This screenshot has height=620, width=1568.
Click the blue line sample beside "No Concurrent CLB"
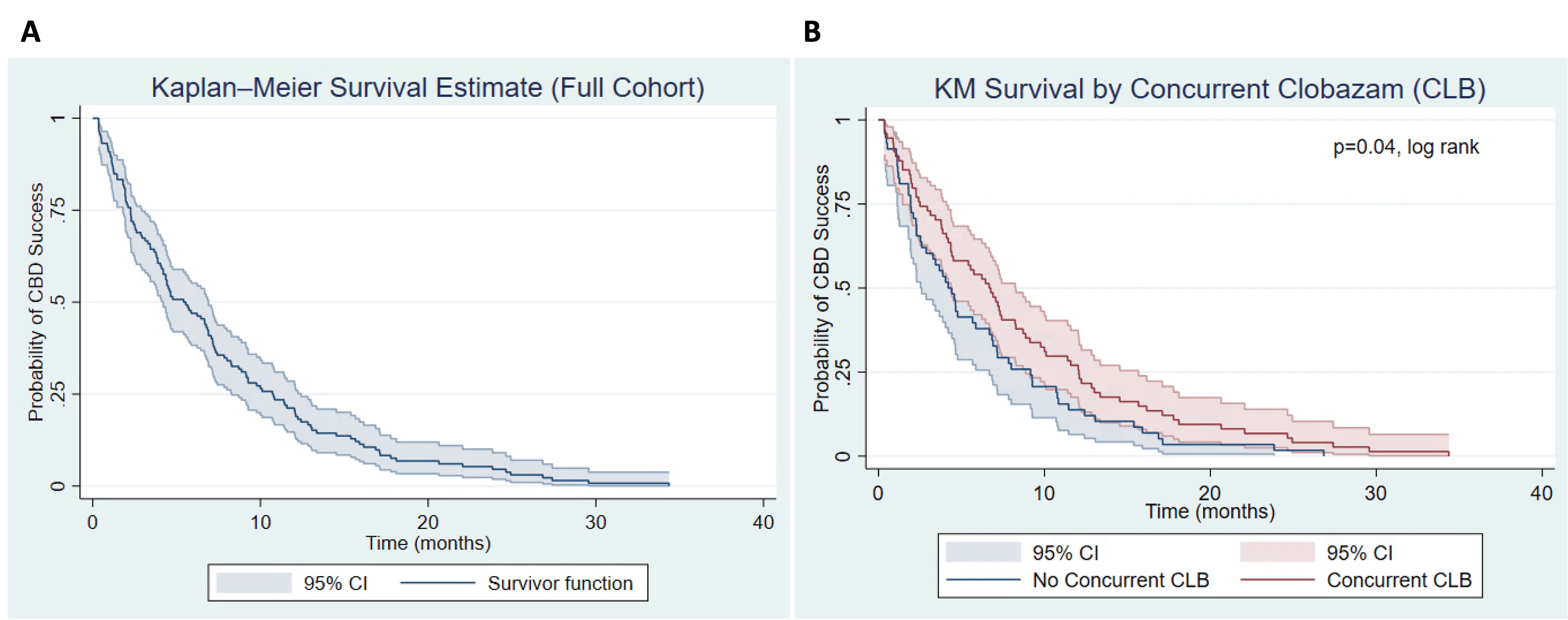click(x=983, y=580)
